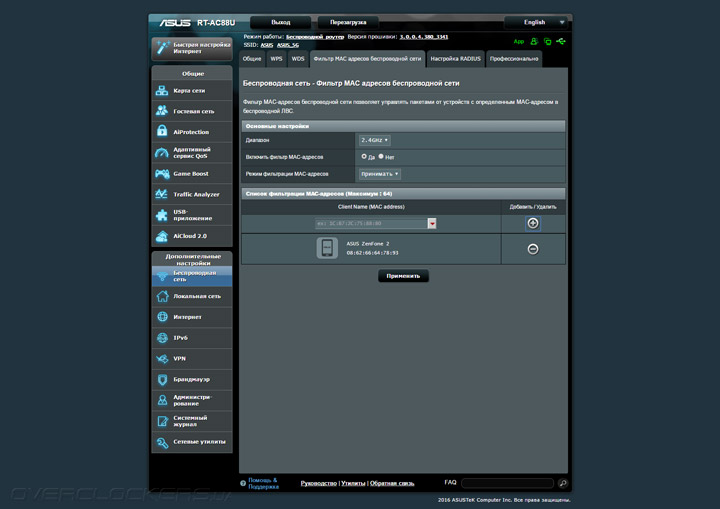Click the MAC address input field
Viewport: 720px width, 509px height.
click(372, 223)
